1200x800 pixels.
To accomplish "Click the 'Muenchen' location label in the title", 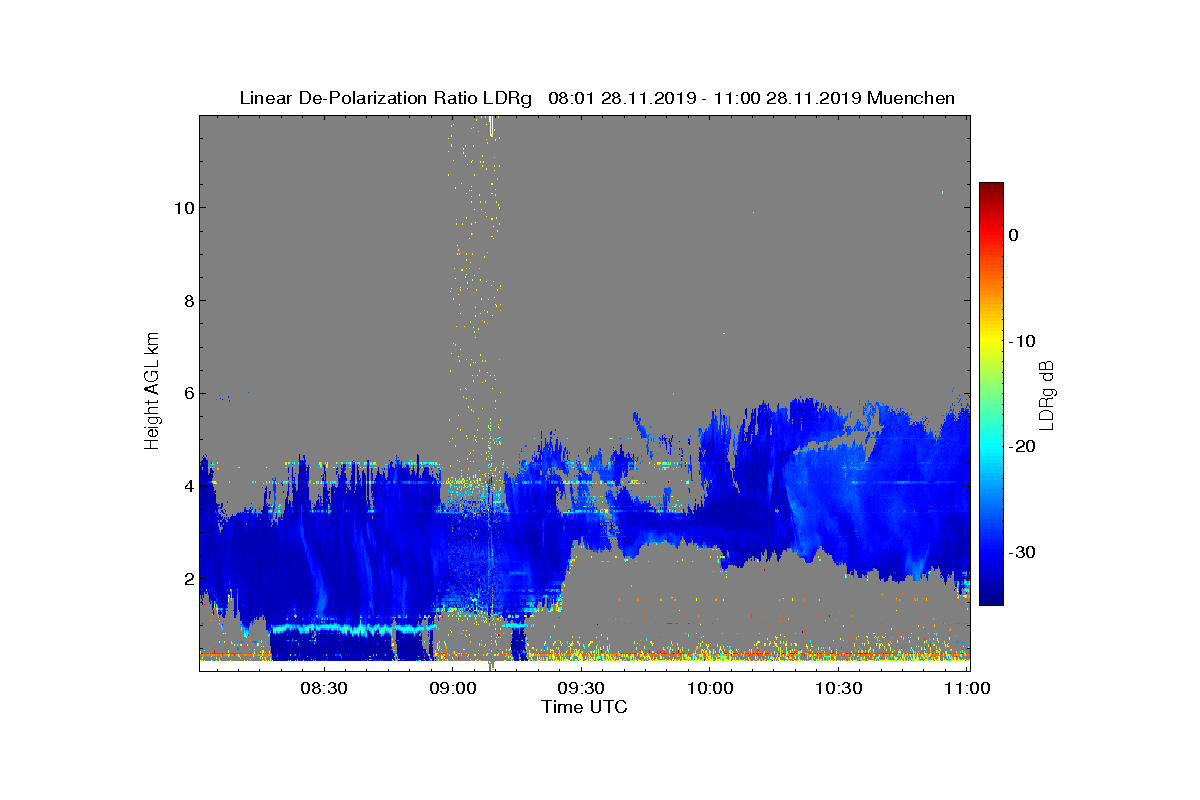I will [911, 98].
